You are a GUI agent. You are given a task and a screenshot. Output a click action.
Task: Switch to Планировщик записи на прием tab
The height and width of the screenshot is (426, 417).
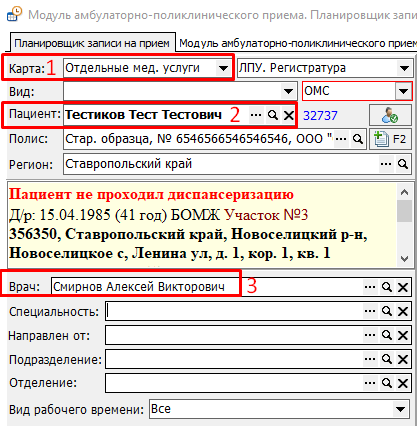tap(92, 43)
